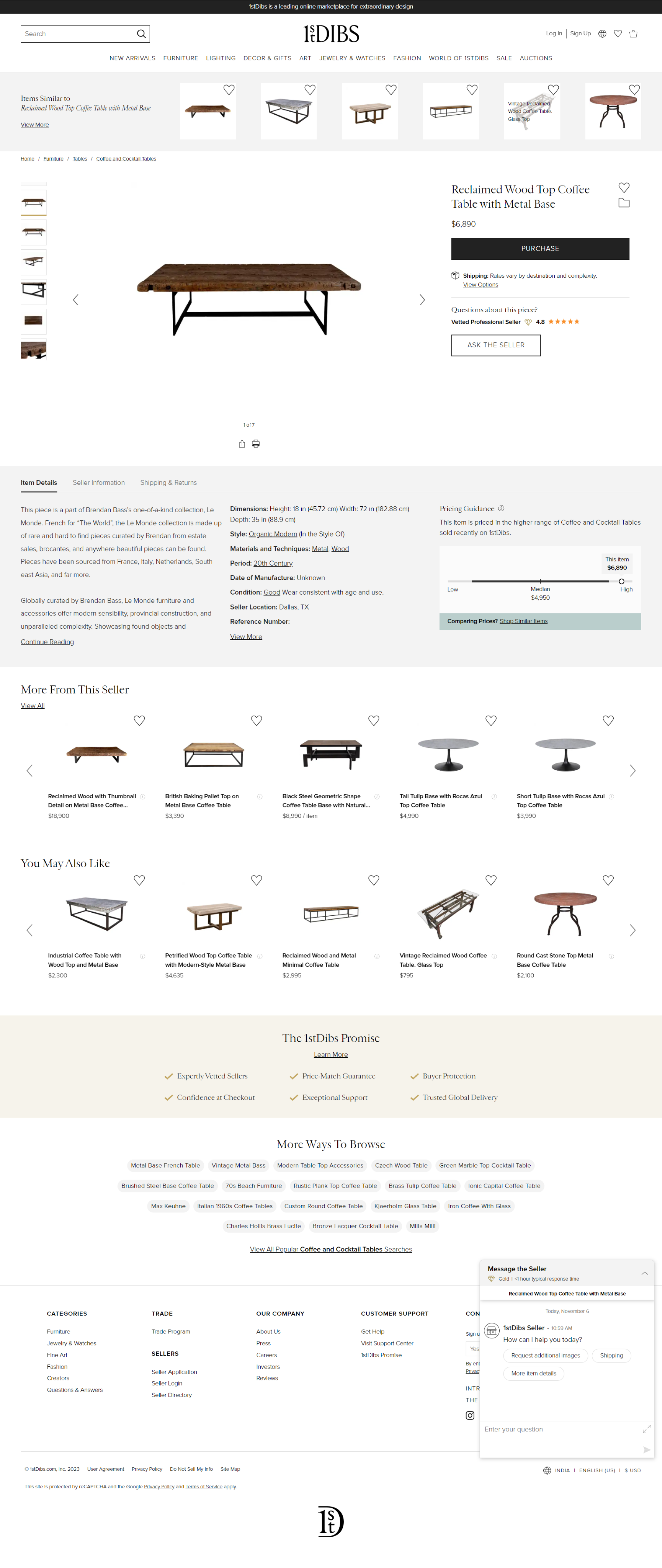Open AUCTIONS navigation item
This screenshot has height=1568, width=662.
pos(536,58)
